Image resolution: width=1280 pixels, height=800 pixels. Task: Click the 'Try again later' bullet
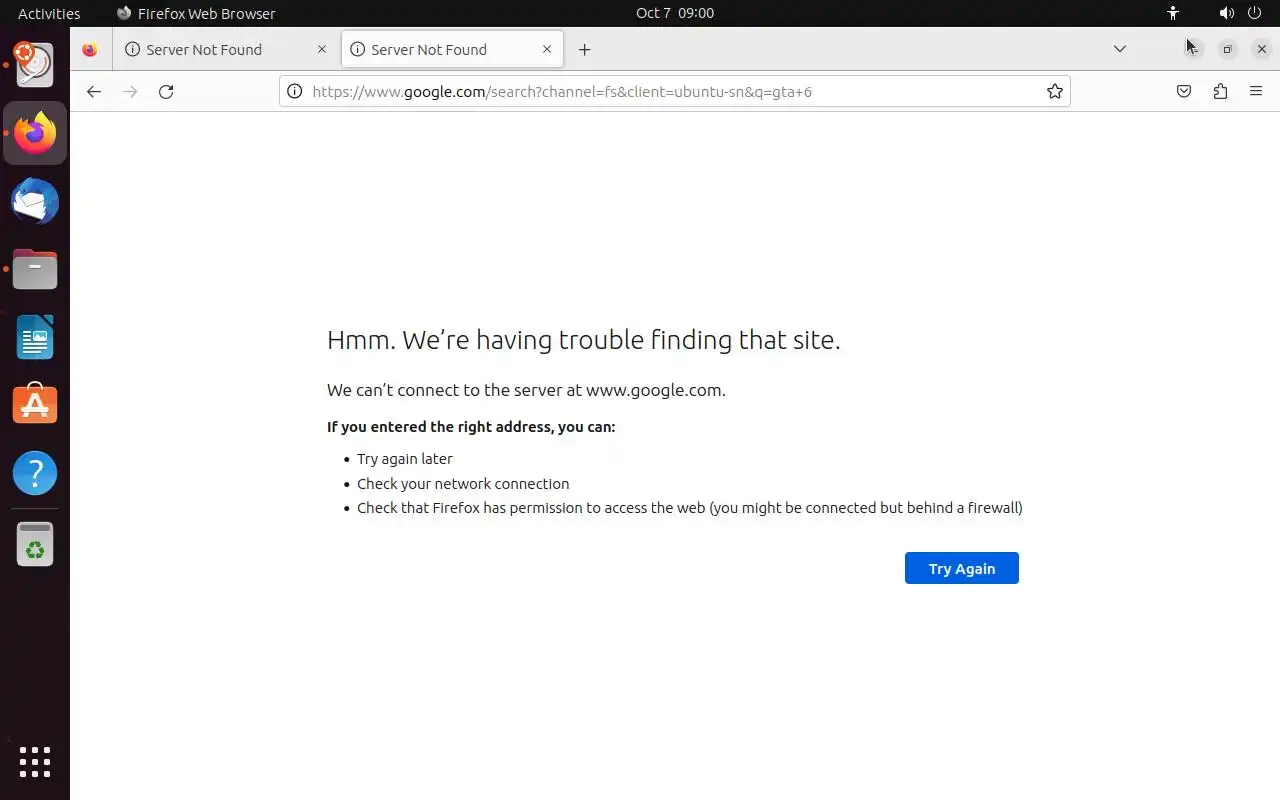tap(405, 459)
